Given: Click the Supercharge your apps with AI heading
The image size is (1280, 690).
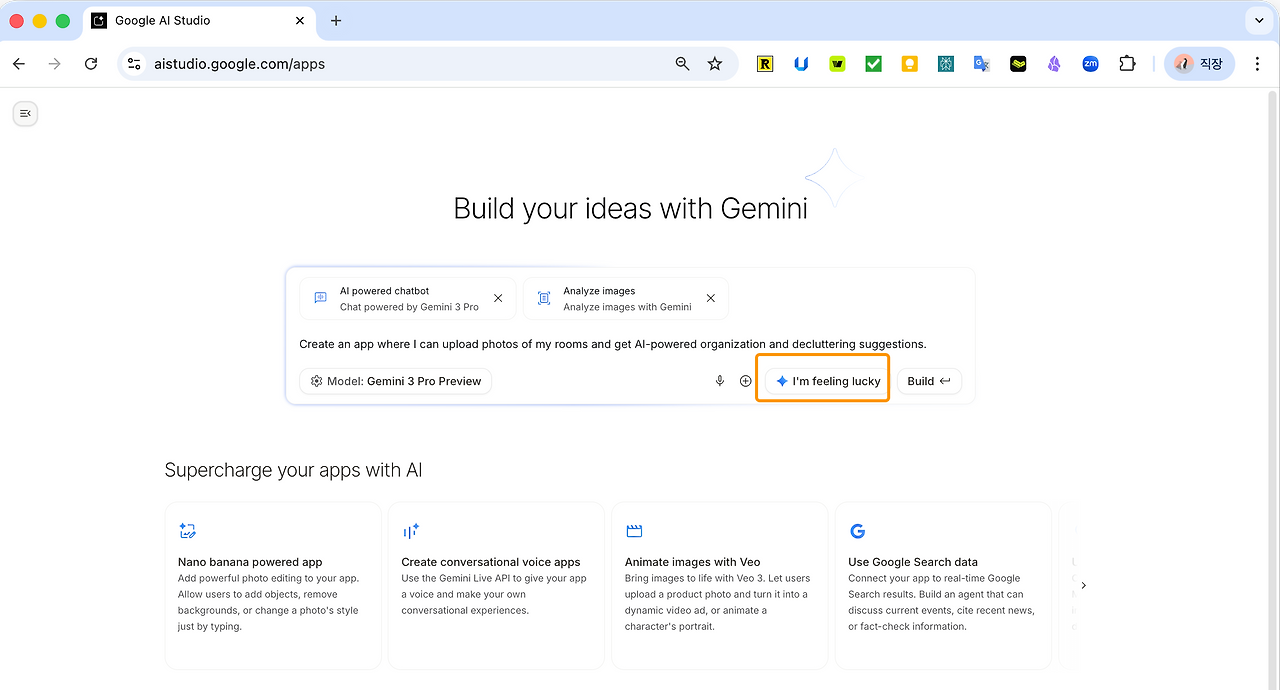Looking at the screenshot, I should (293, 470).
